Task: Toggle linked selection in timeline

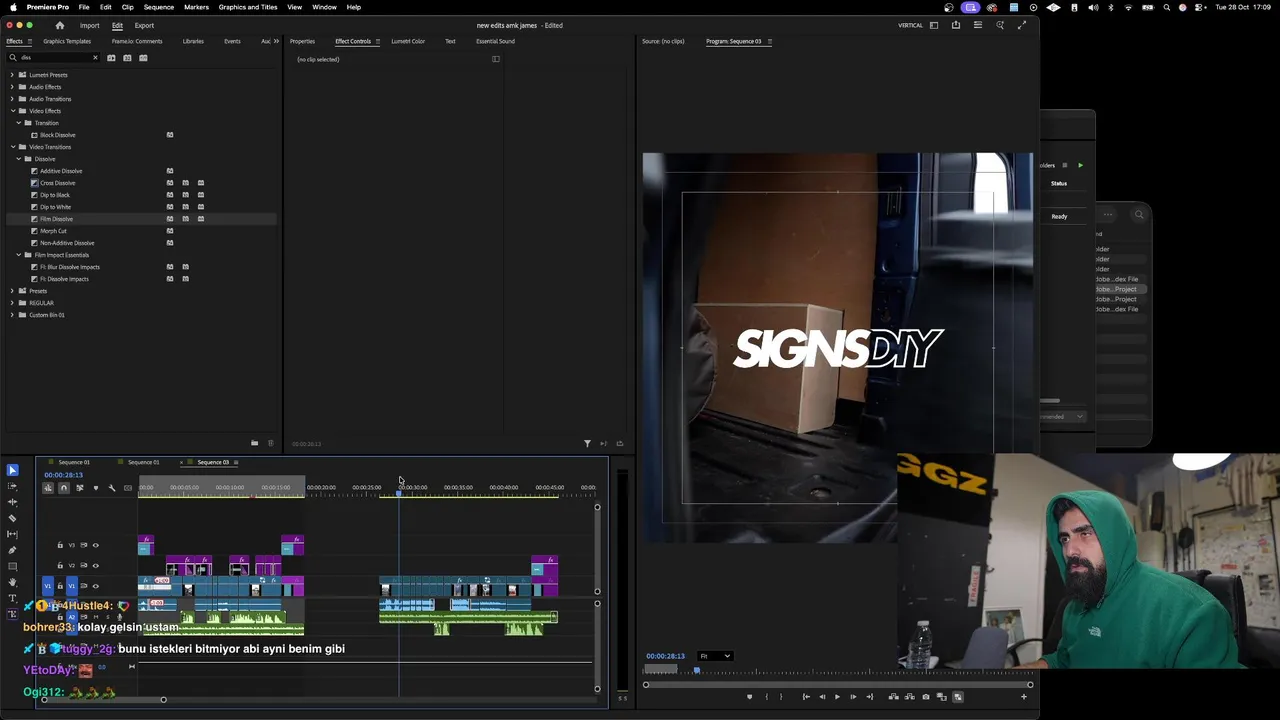Action: [x=80, y=488]
